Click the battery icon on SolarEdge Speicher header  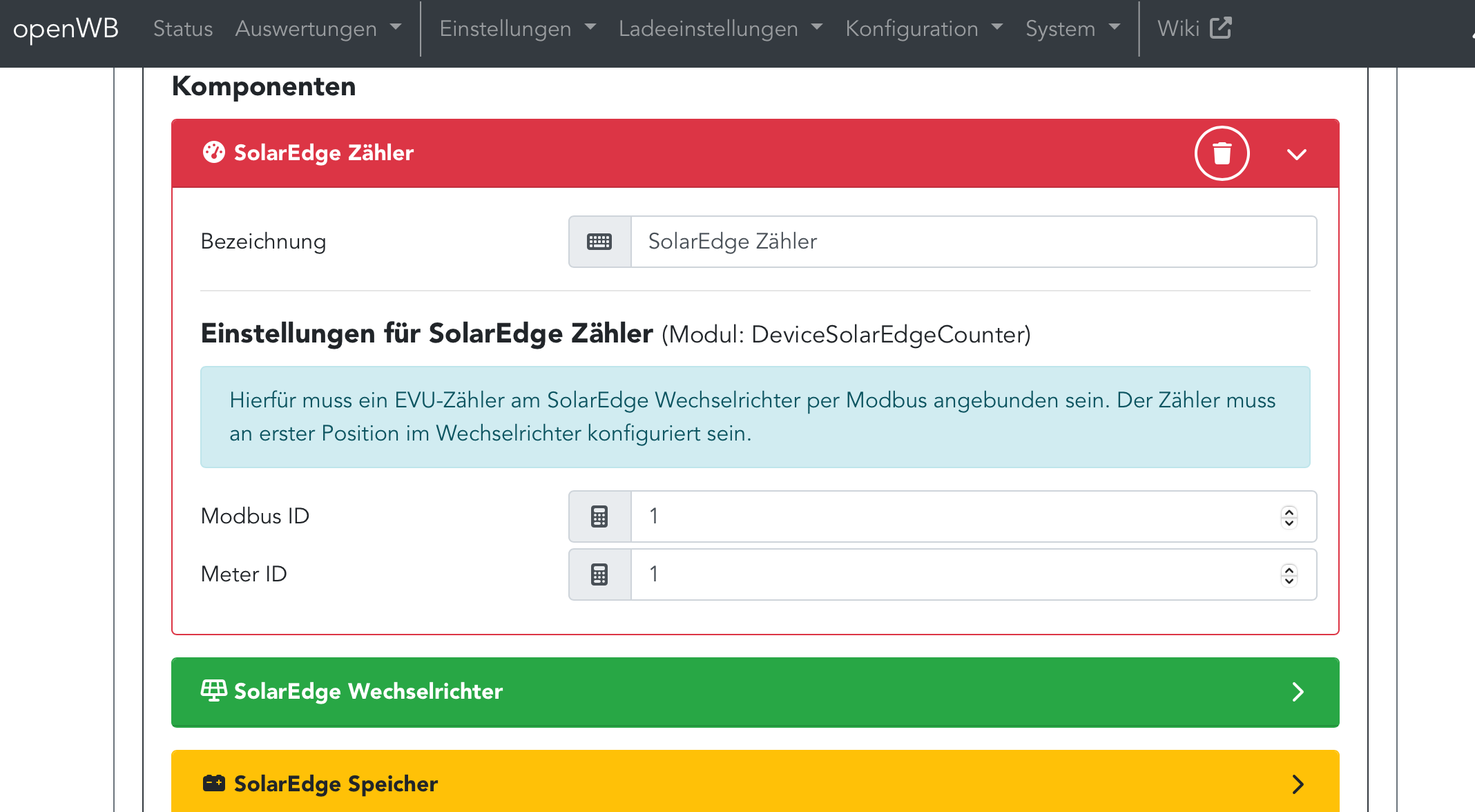point(213,783)
